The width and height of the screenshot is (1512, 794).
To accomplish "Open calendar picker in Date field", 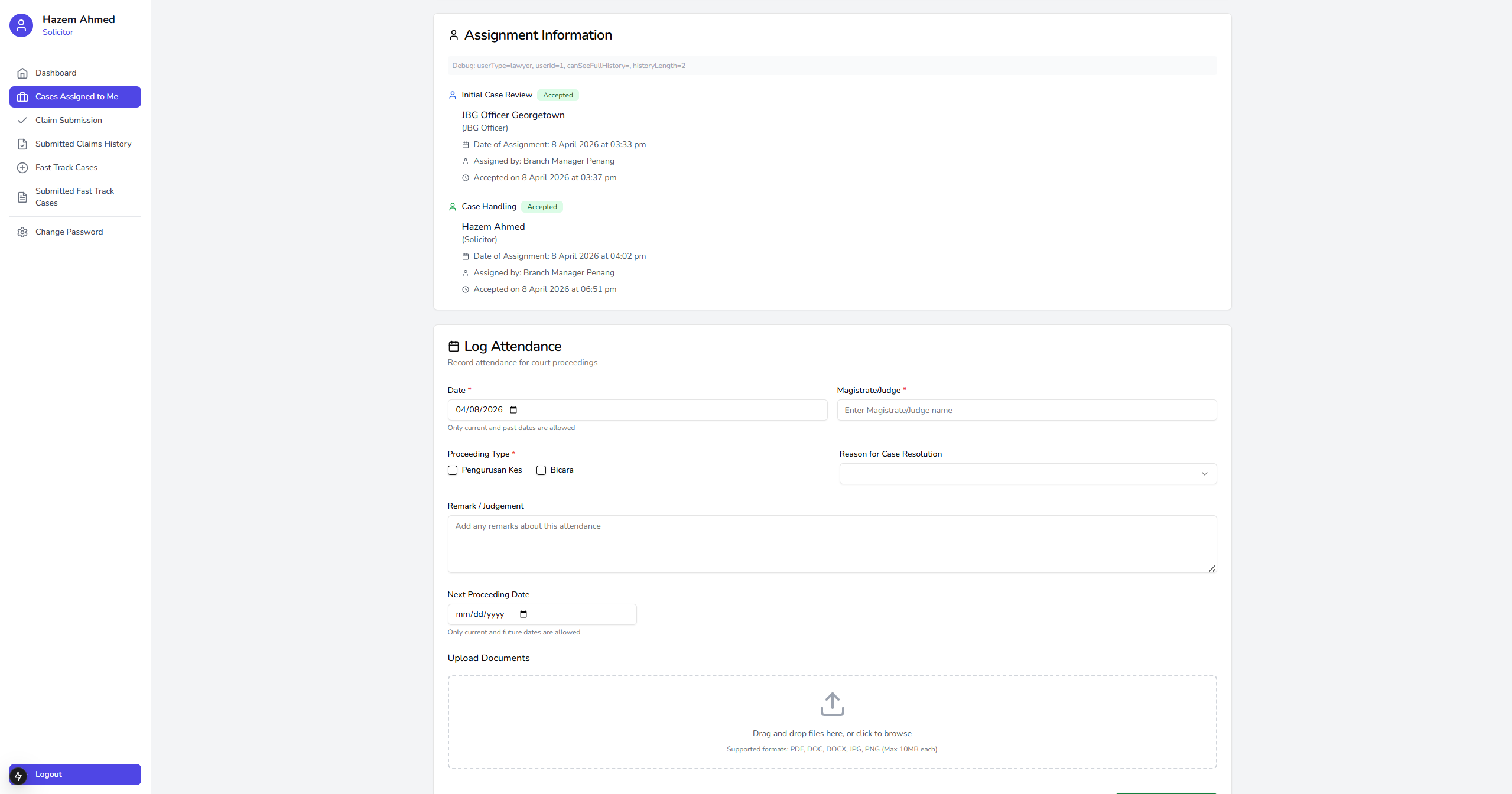I will point(513,410).
